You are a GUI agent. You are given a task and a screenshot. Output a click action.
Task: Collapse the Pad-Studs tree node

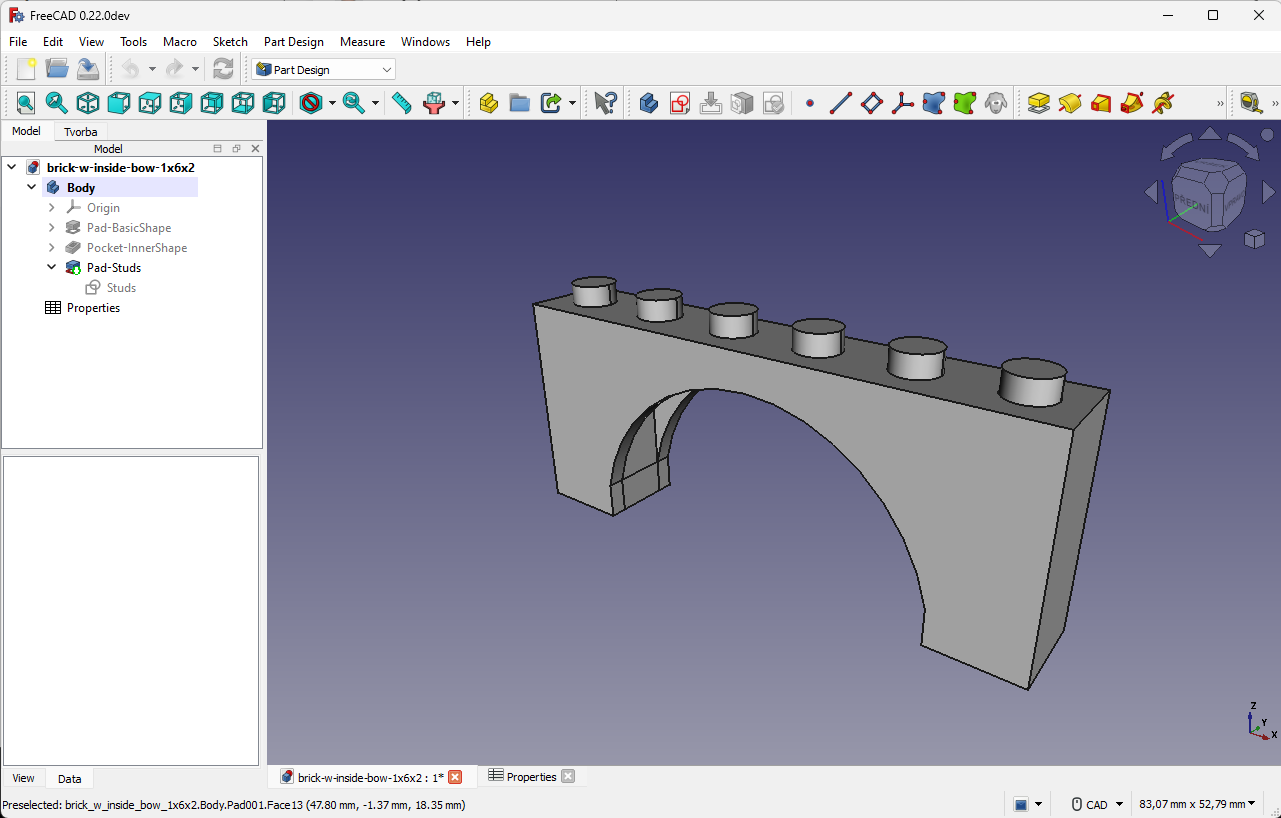click(x=52, y=268)
